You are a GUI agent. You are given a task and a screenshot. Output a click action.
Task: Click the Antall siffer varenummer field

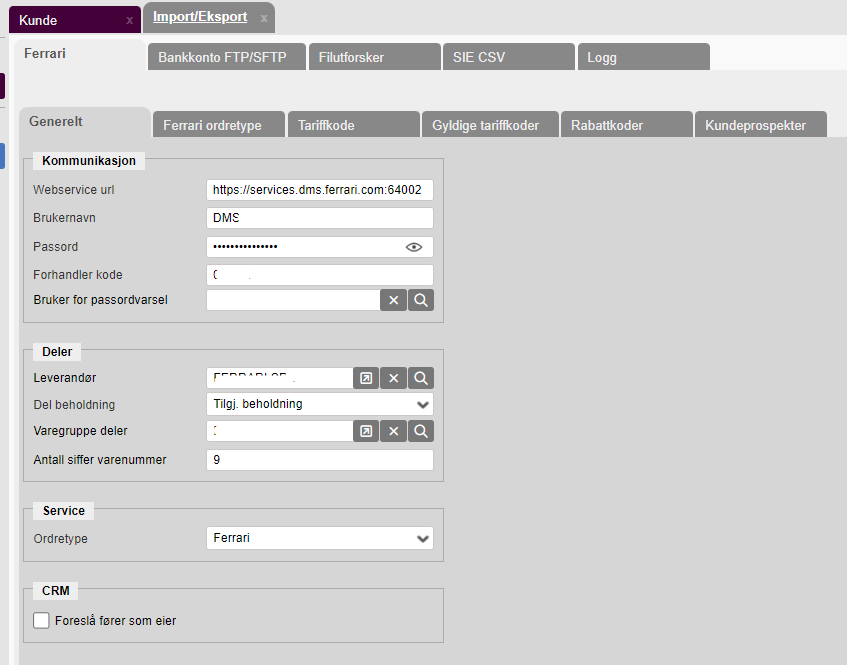point(320,460)
